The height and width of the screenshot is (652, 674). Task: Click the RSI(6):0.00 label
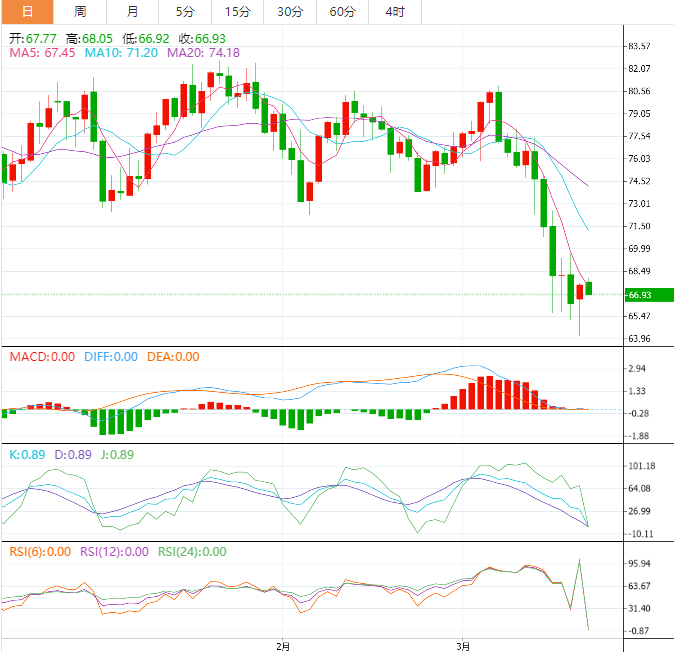40,552
